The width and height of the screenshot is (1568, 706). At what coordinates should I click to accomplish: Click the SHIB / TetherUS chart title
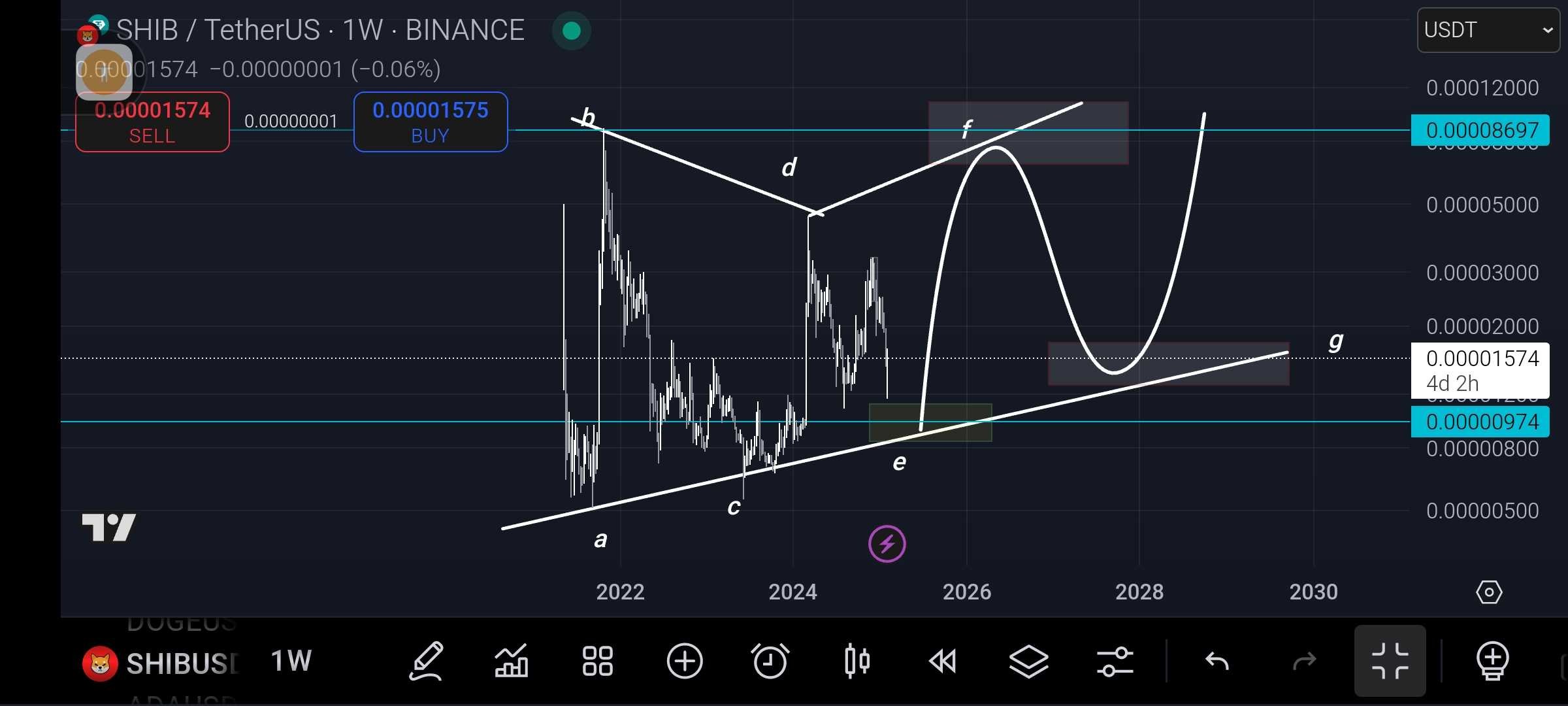click(320, 30)
